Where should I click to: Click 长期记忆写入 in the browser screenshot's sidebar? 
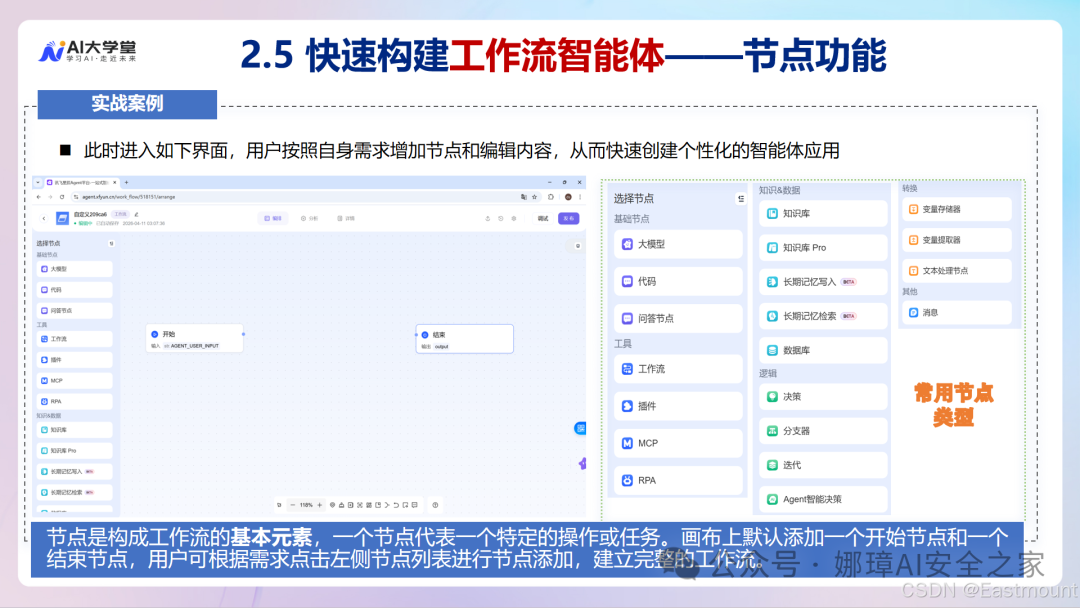(x=75, y=472)
